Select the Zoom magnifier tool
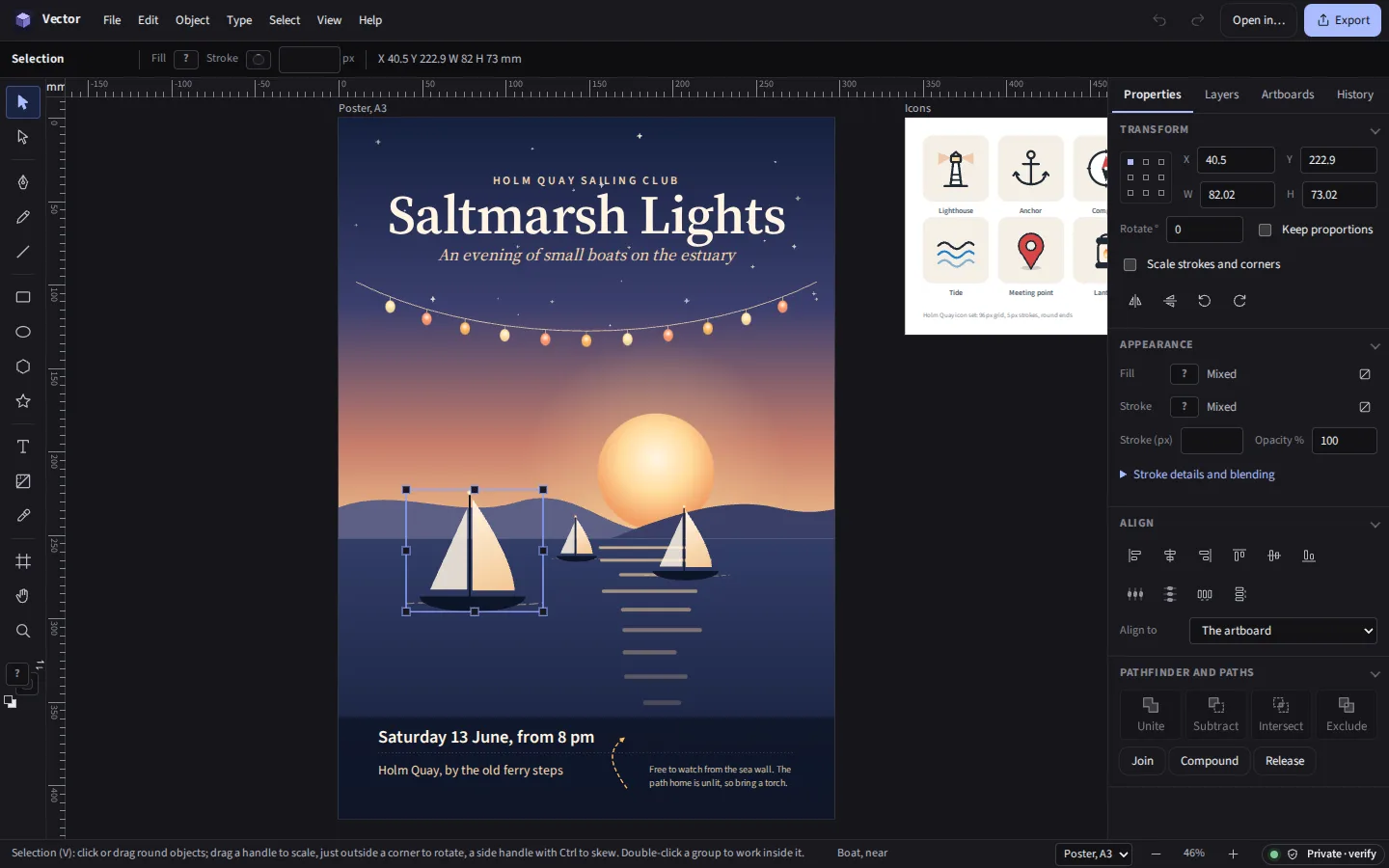 23,631
